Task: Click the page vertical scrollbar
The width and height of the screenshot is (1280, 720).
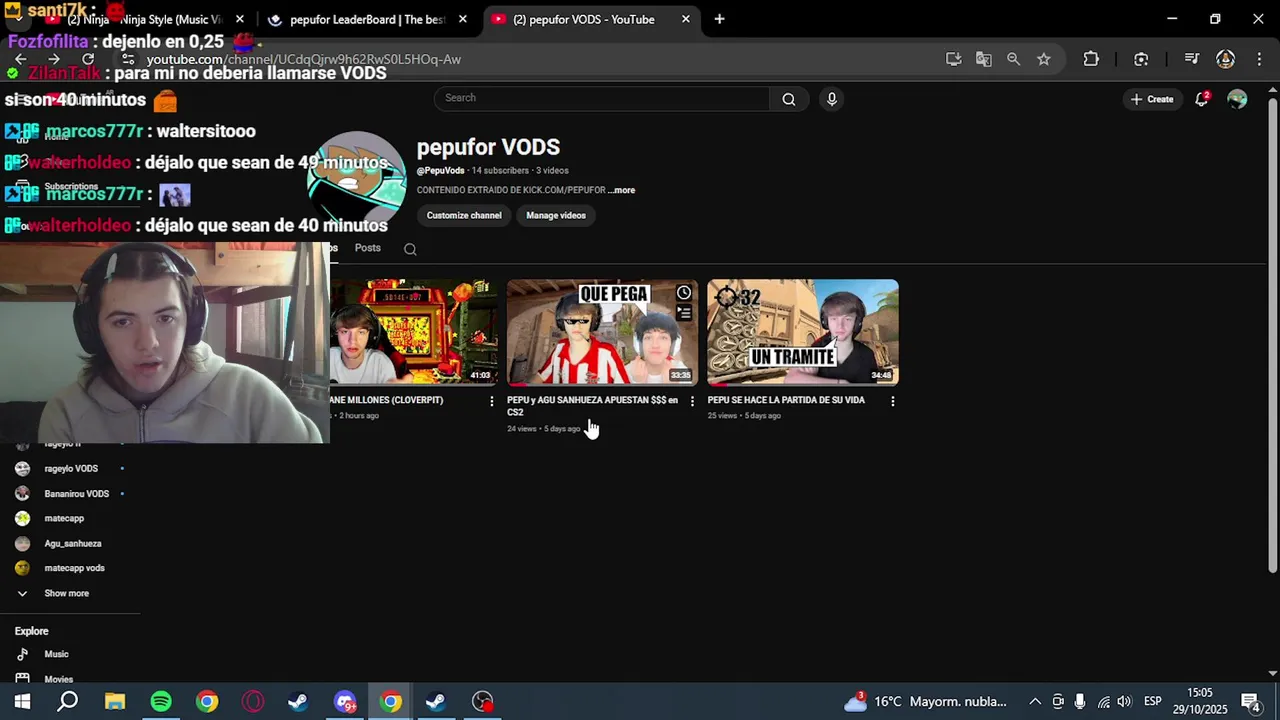Action: 1272,335
